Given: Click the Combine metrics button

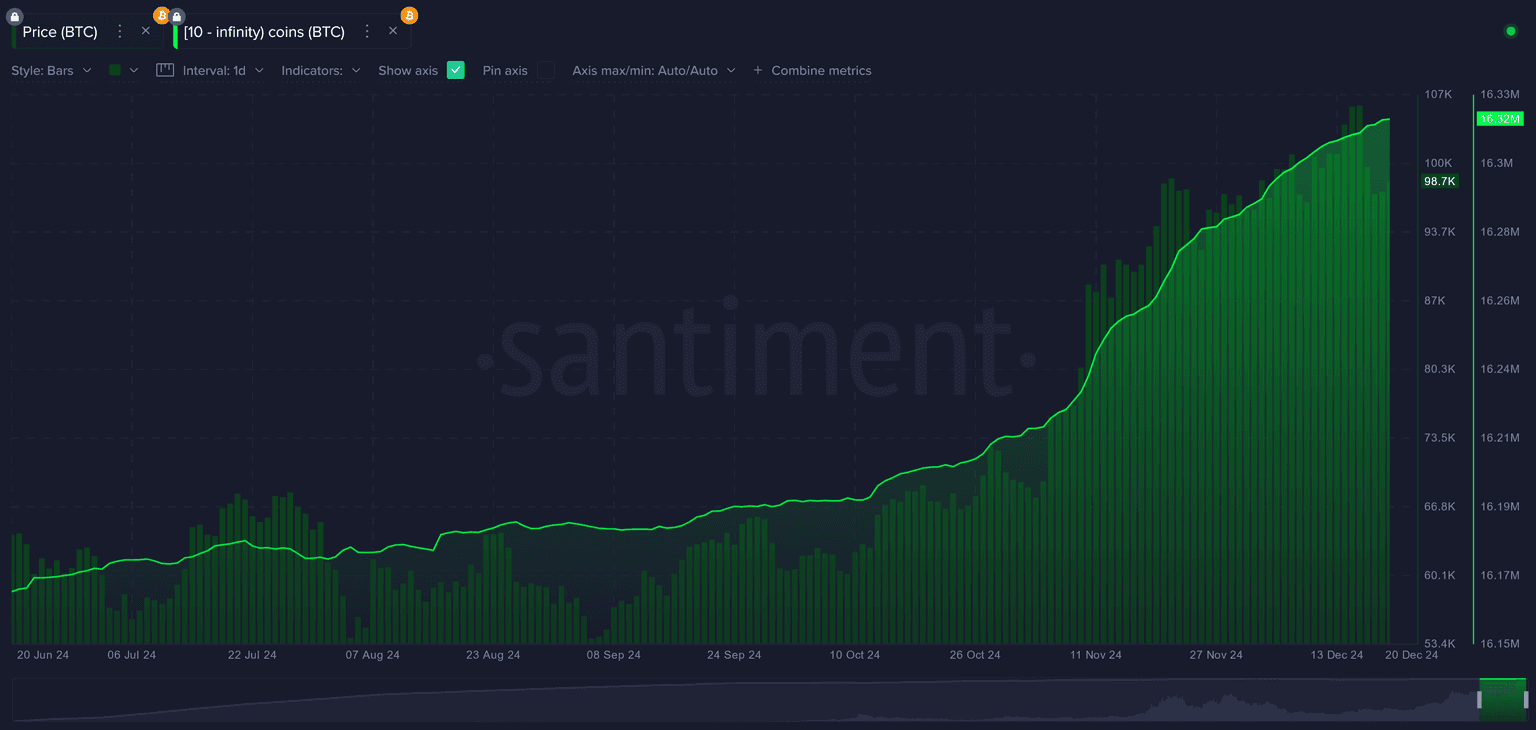Looking at the screenshot, I should coord(812,71).
